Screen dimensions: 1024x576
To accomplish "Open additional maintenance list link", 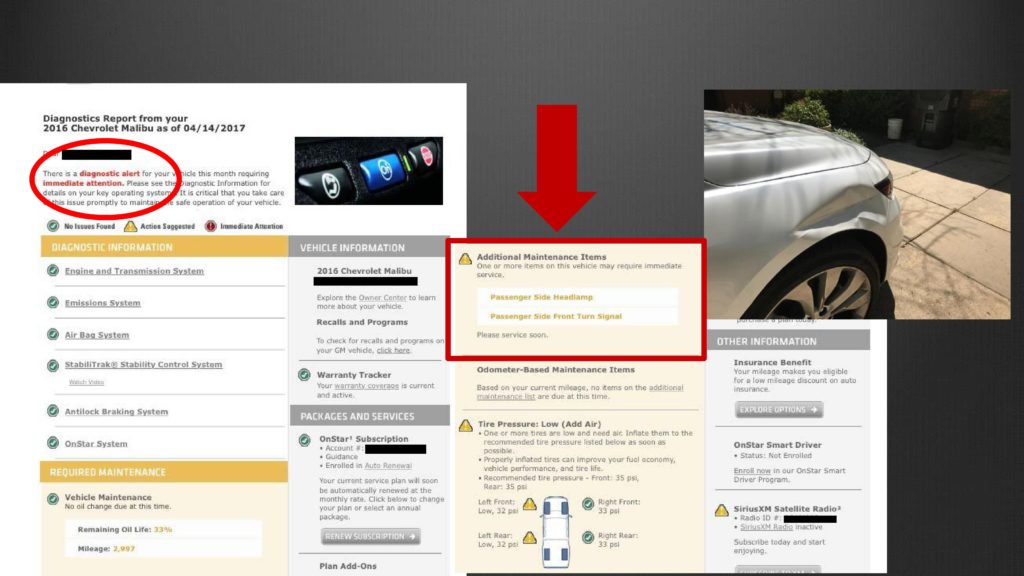I will pyautogui.click(x=580, y=392).
